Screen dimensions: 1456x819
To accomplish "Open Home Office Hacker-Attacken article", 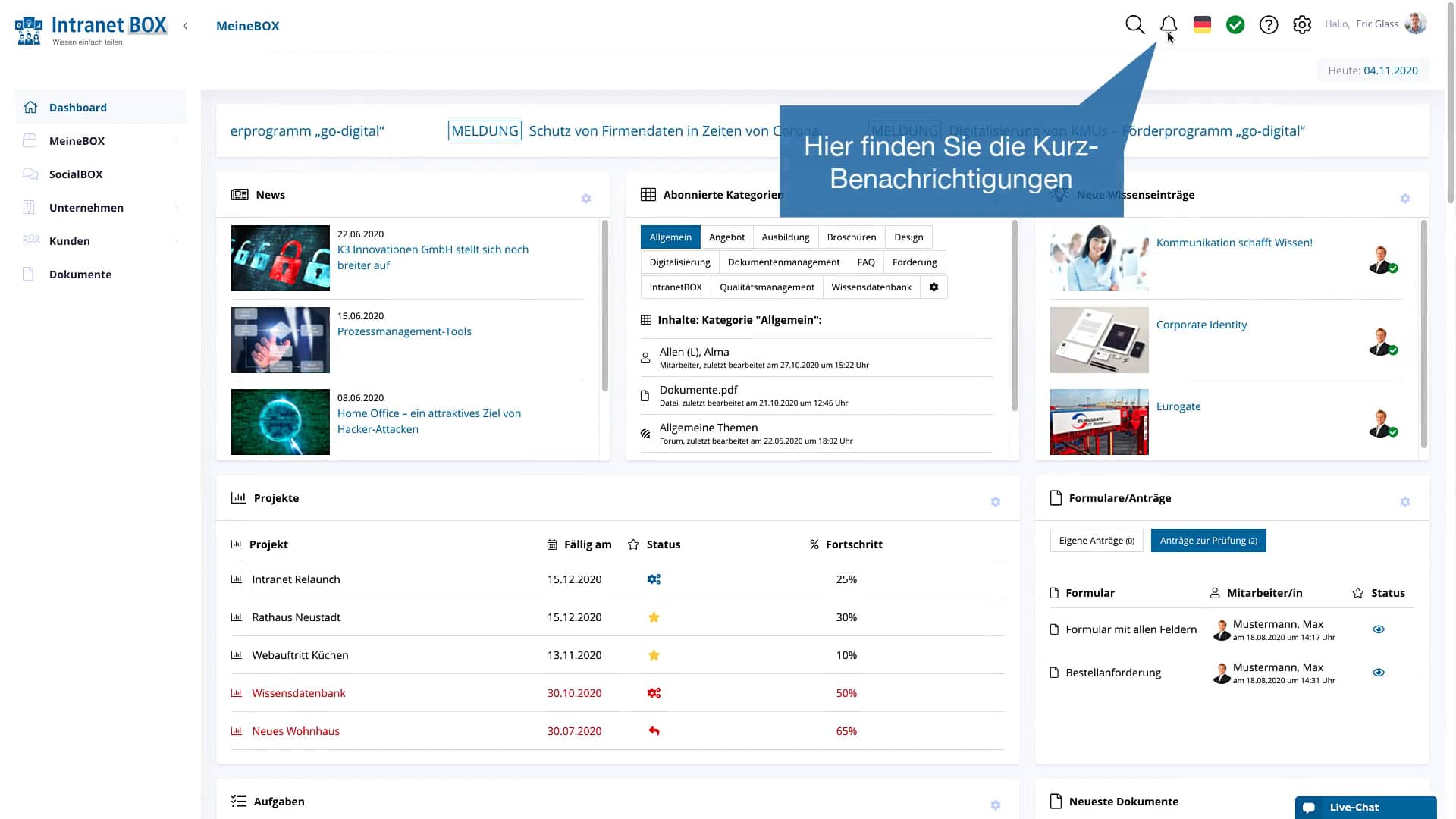I will pyautogui.click(x=429, y=421).
